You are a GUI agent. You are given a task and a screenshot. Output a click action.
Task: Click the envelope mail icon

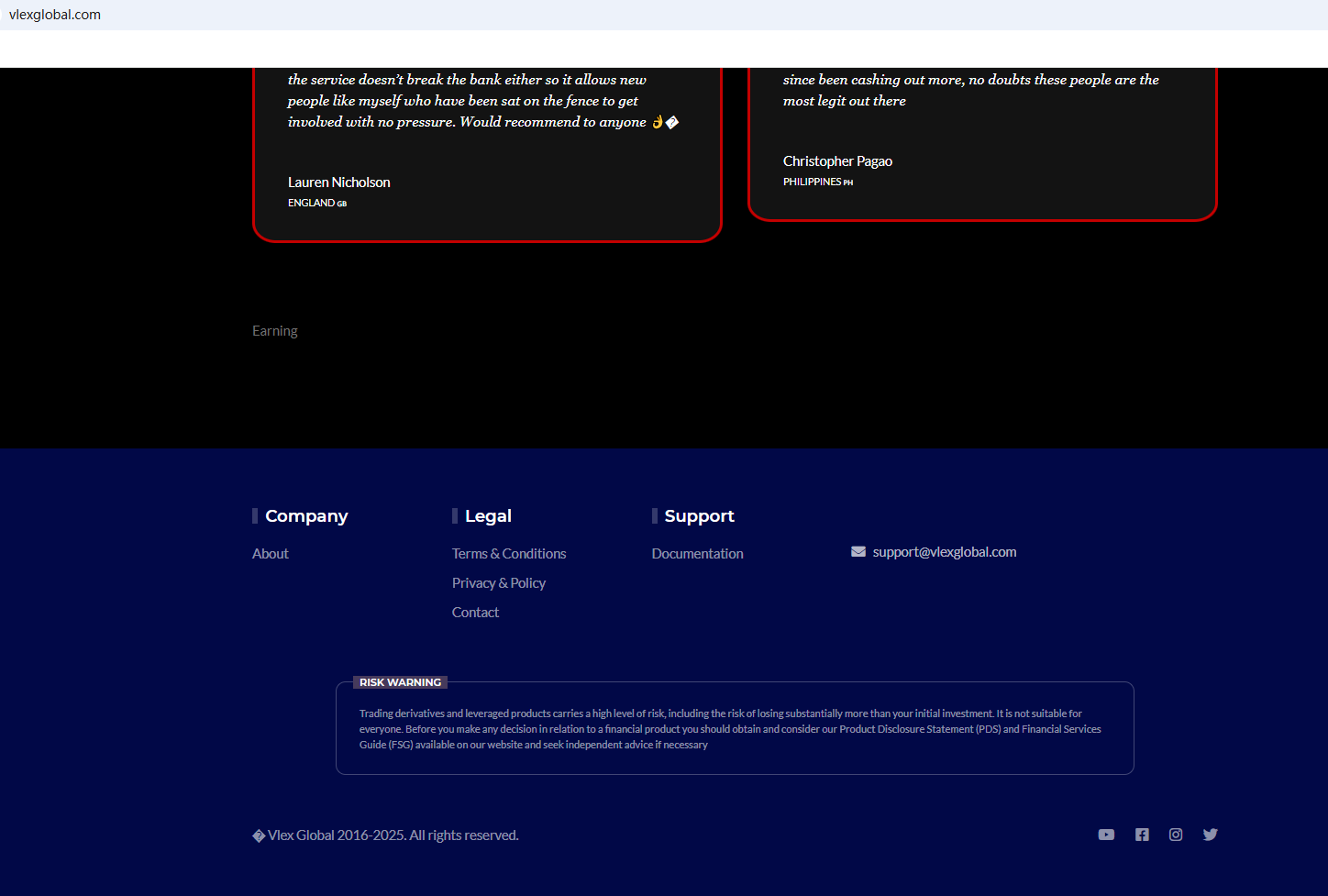858,552
